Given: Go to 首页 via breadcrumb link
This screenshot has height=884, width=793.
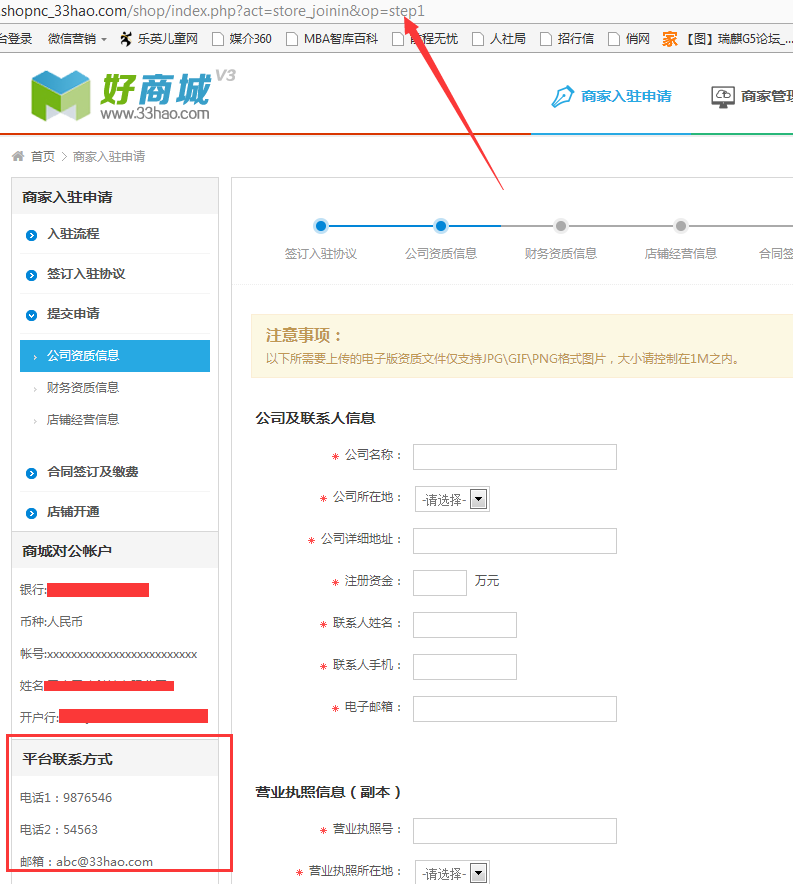Looking at the screenshot, I should (x=43, y=156).
